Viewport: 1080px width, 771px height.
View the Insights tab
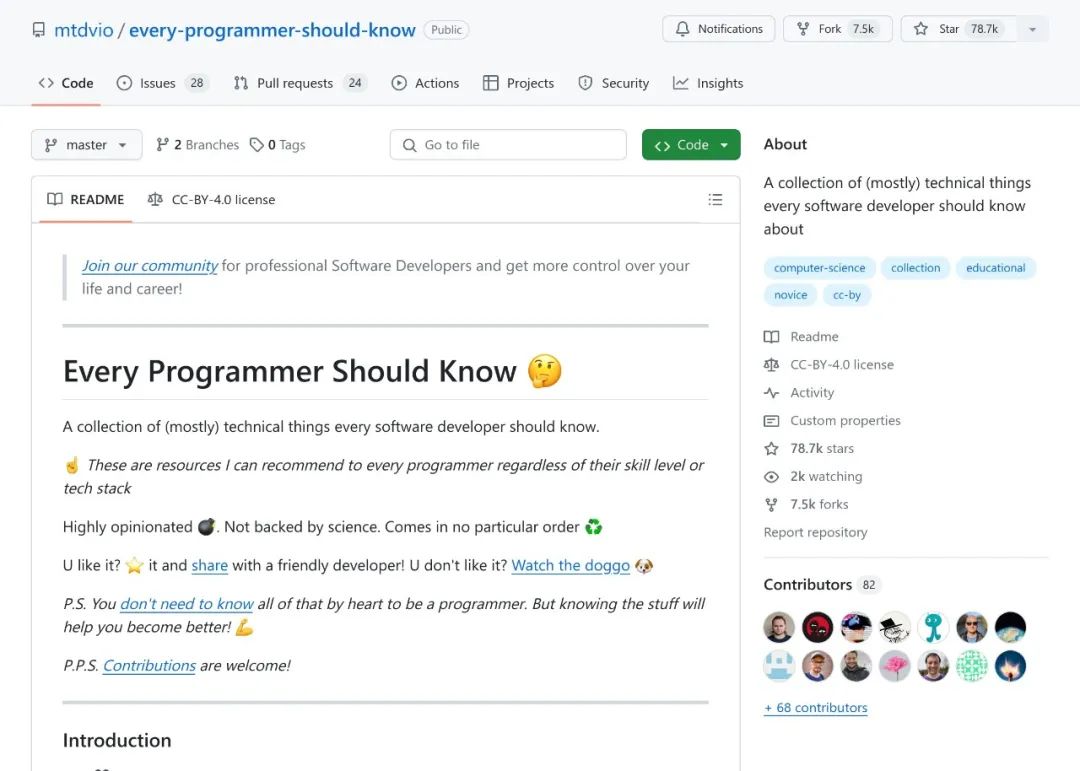coord(707,83)
